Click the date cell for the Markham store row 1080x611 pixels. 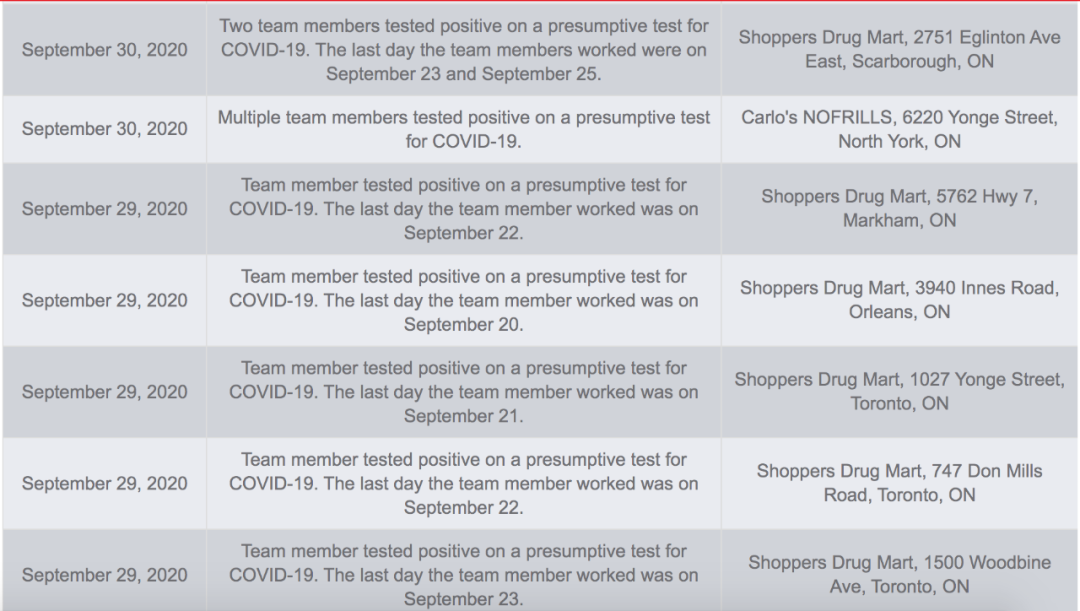pyautogui.click(x=104, y=209)
